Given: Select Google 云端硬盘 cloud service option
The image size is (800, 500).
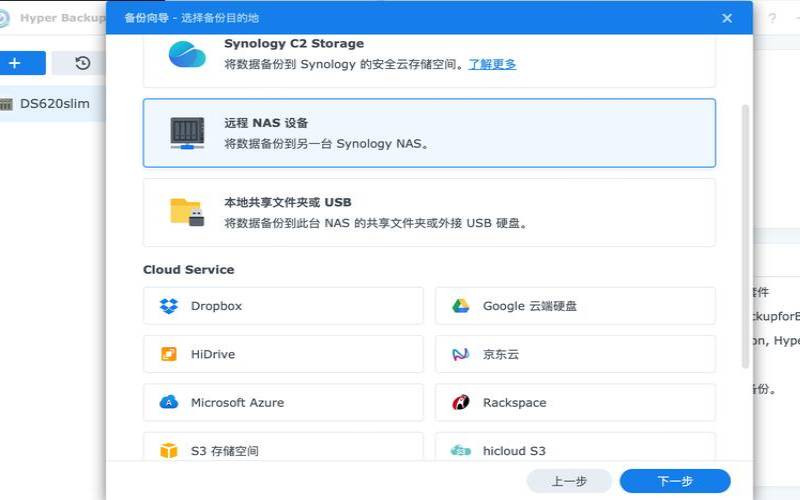Looking at the screenshot, I should click(x=575, y=306).
